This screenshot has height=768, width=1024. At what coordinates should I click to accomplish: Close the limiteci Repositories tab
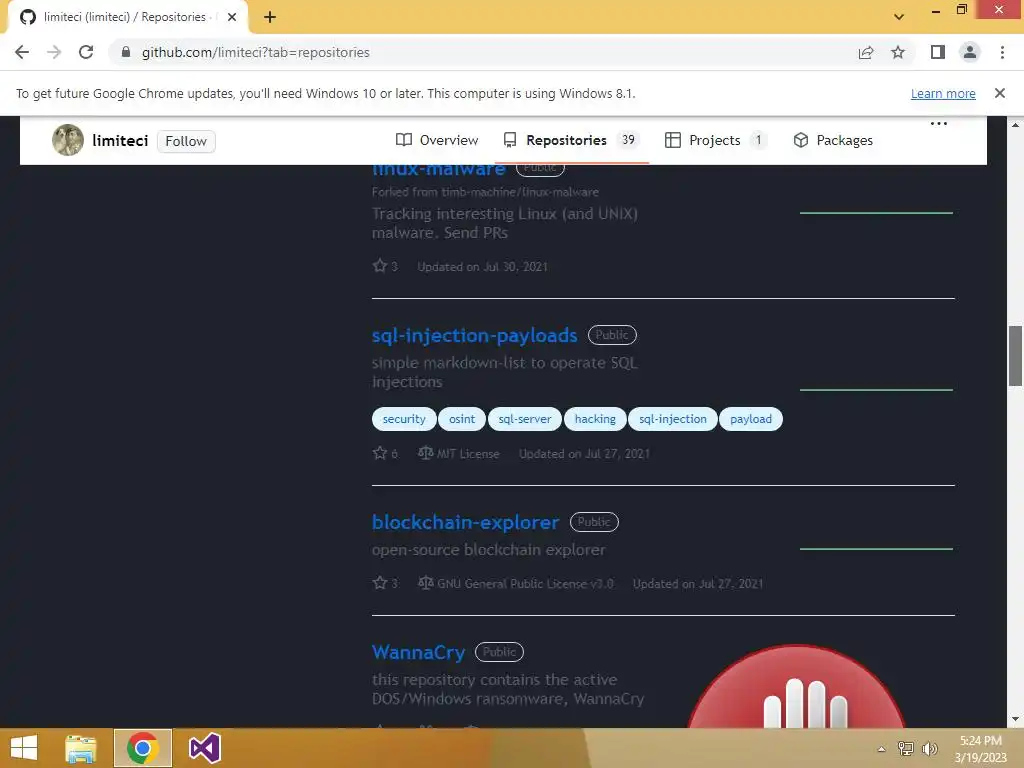tap(232, 17)
